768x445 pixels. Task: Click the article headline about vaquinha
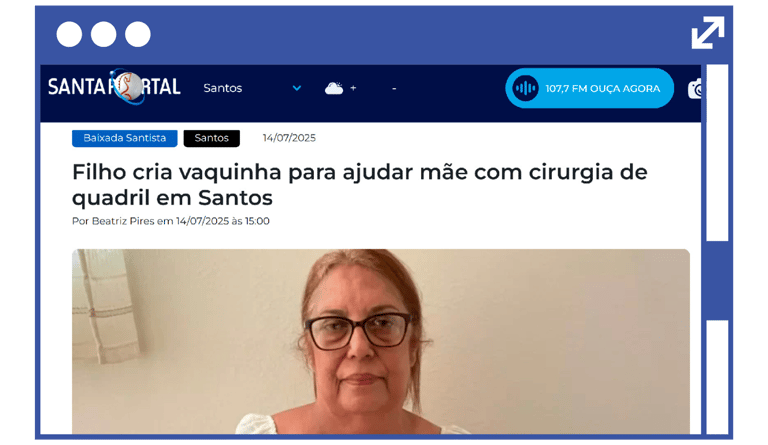(360, 185)
